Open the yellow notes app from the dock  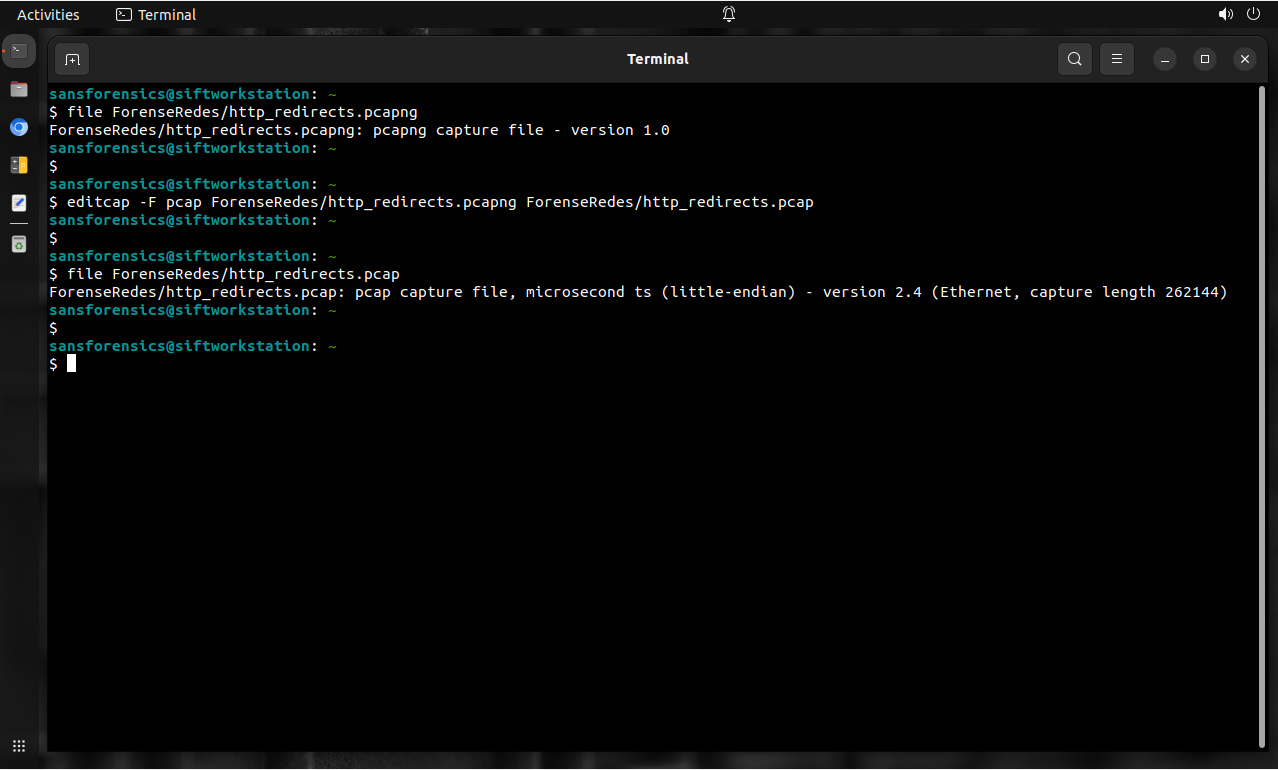coord(18,165)
